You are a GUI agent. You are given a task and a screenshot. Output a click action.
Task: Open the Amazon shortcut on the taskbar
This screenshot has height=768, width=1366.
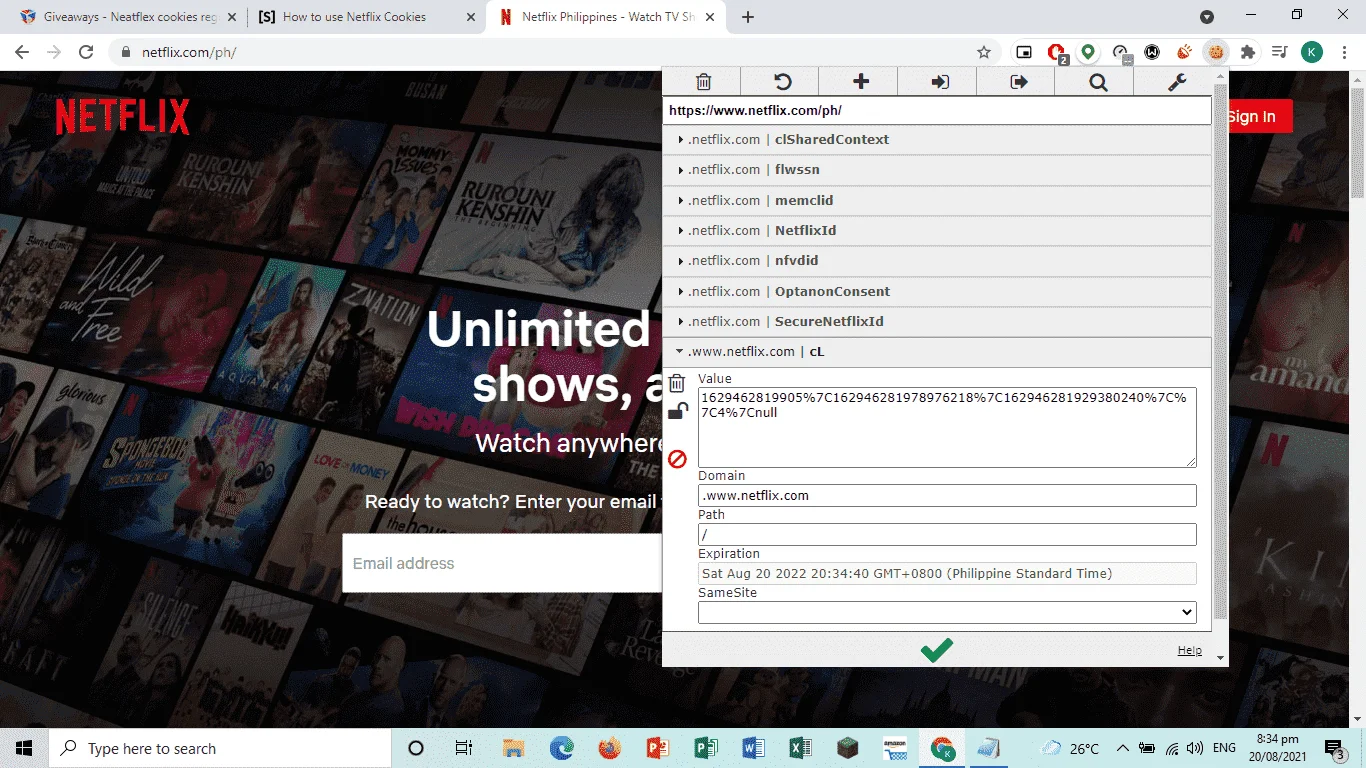pyautogui.click(x=895, y=748)
